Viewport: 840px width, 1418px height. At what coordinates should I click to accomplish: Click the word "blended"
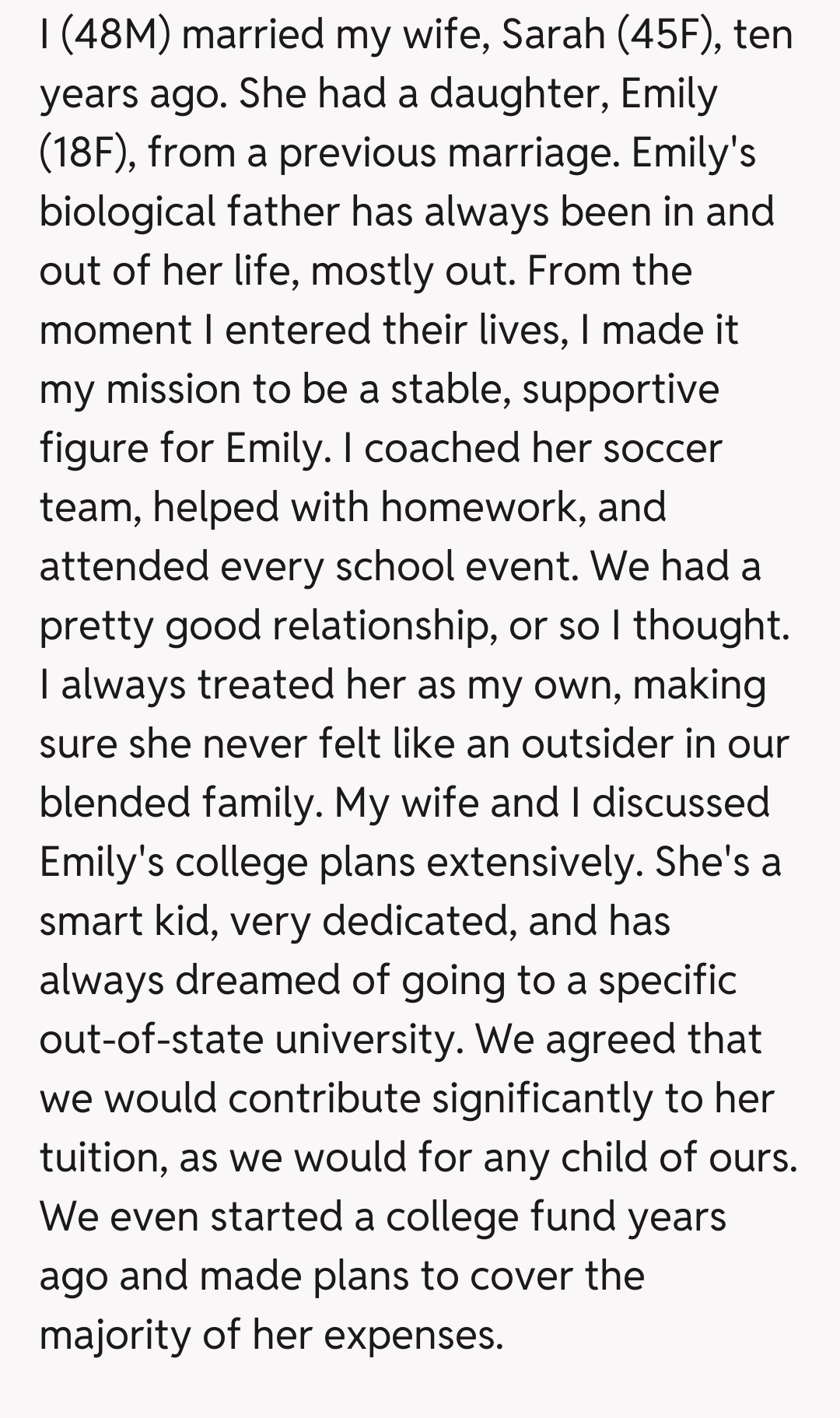tap(114, 803)
